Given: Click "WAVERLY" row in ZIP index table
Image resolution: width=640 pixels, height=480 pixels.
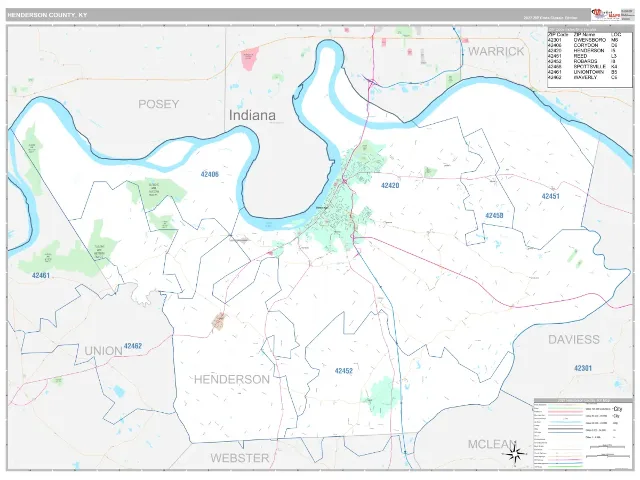Looking at the screenshot, I should [x=583, y=77].
